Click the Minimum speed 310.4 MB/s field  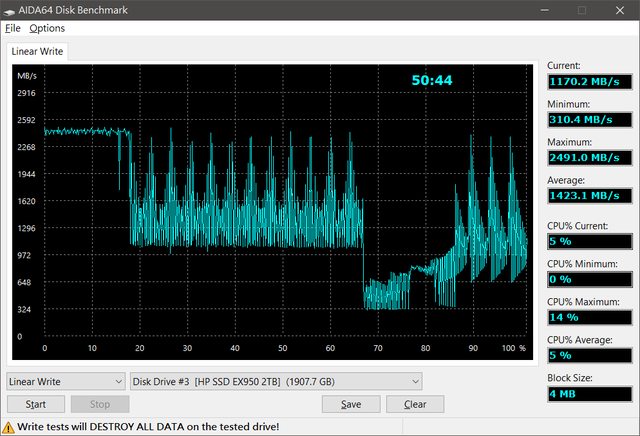tap(589, 119)
